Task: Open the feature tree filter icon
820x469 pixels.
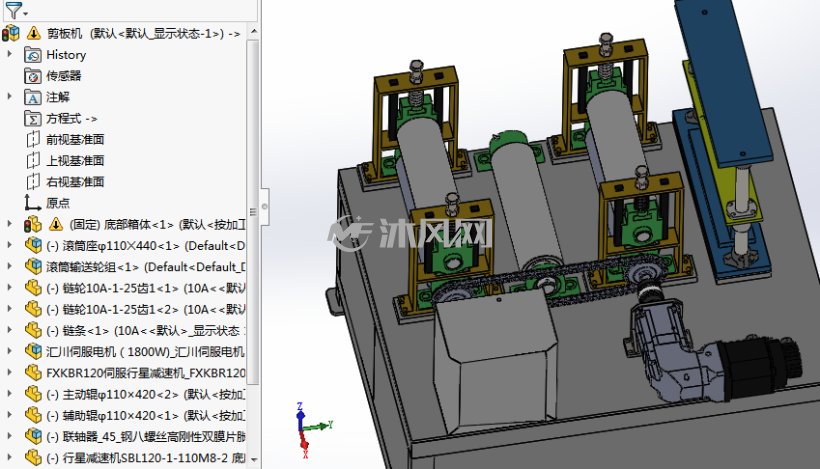Action: [x=13, y=9]
